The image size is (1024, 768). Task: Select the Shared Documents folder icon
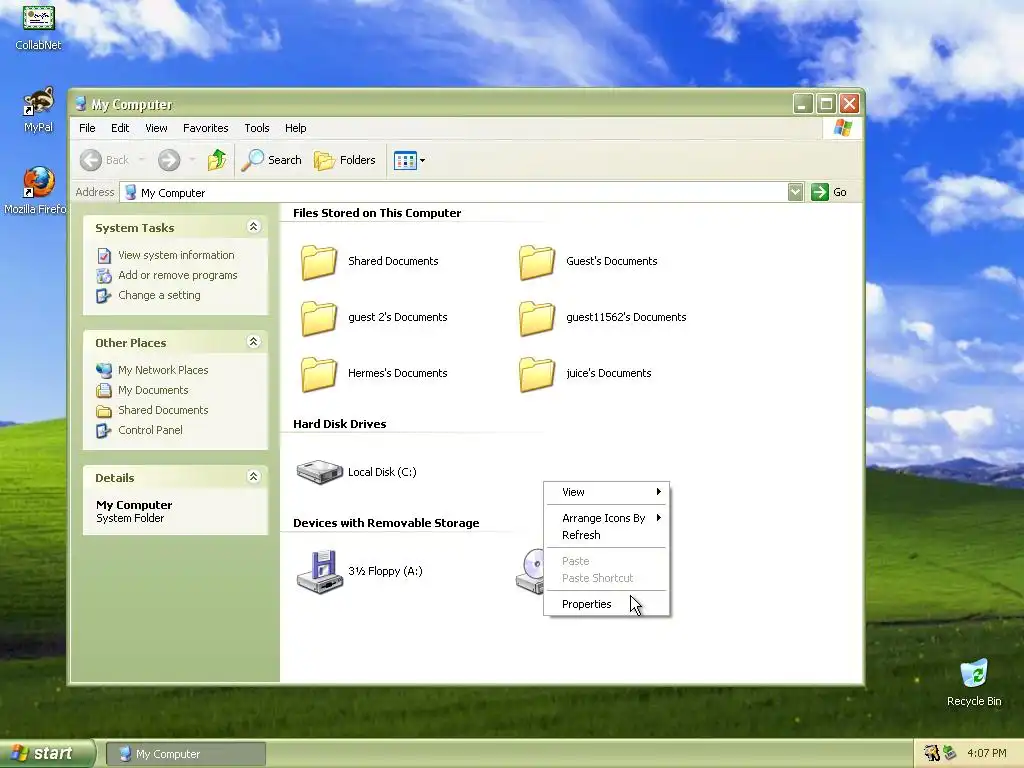pos(319,263)
